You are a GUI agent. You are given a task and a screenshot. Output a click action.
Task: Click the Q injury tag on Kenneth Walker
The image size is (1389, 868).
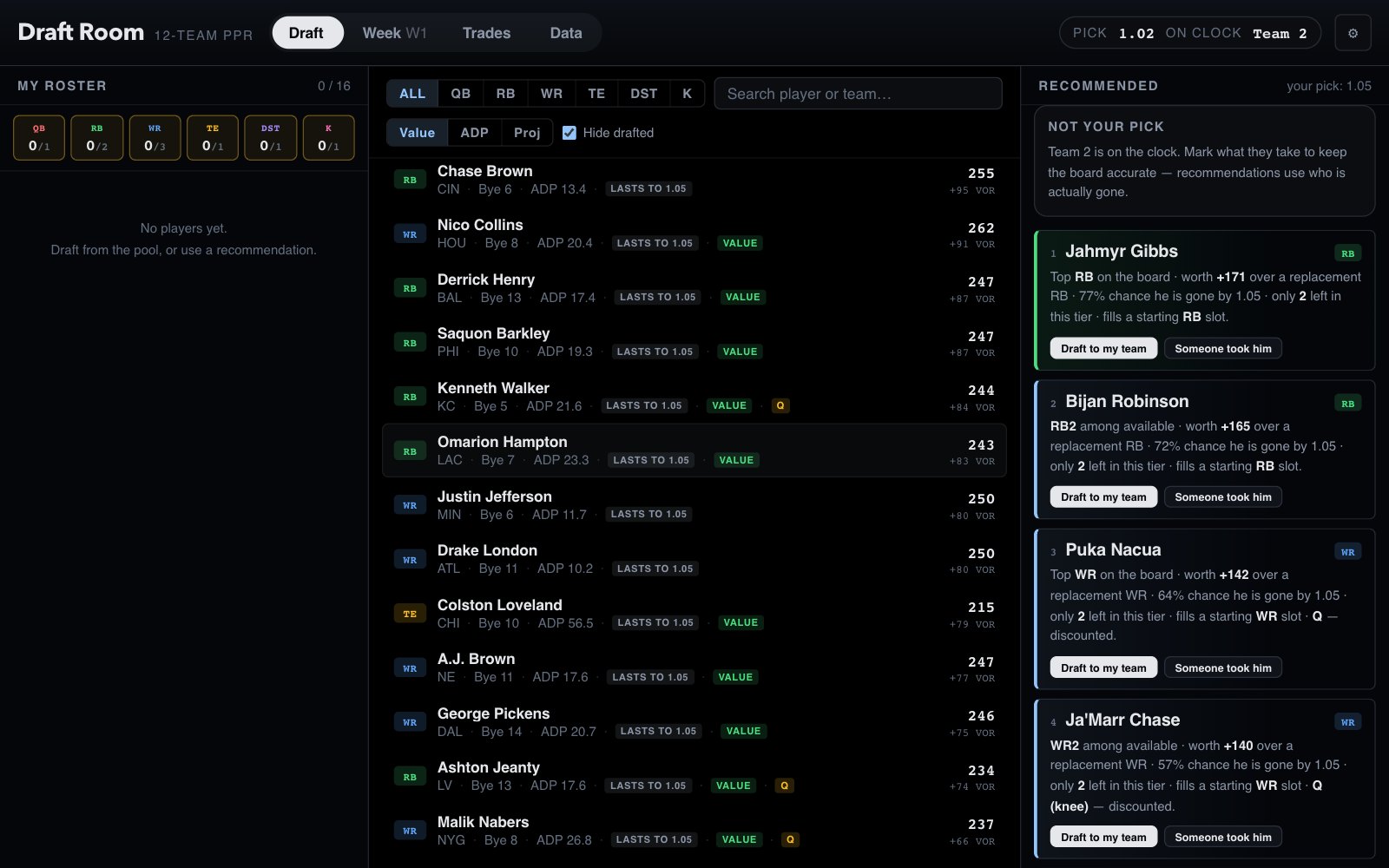[780, 405]
